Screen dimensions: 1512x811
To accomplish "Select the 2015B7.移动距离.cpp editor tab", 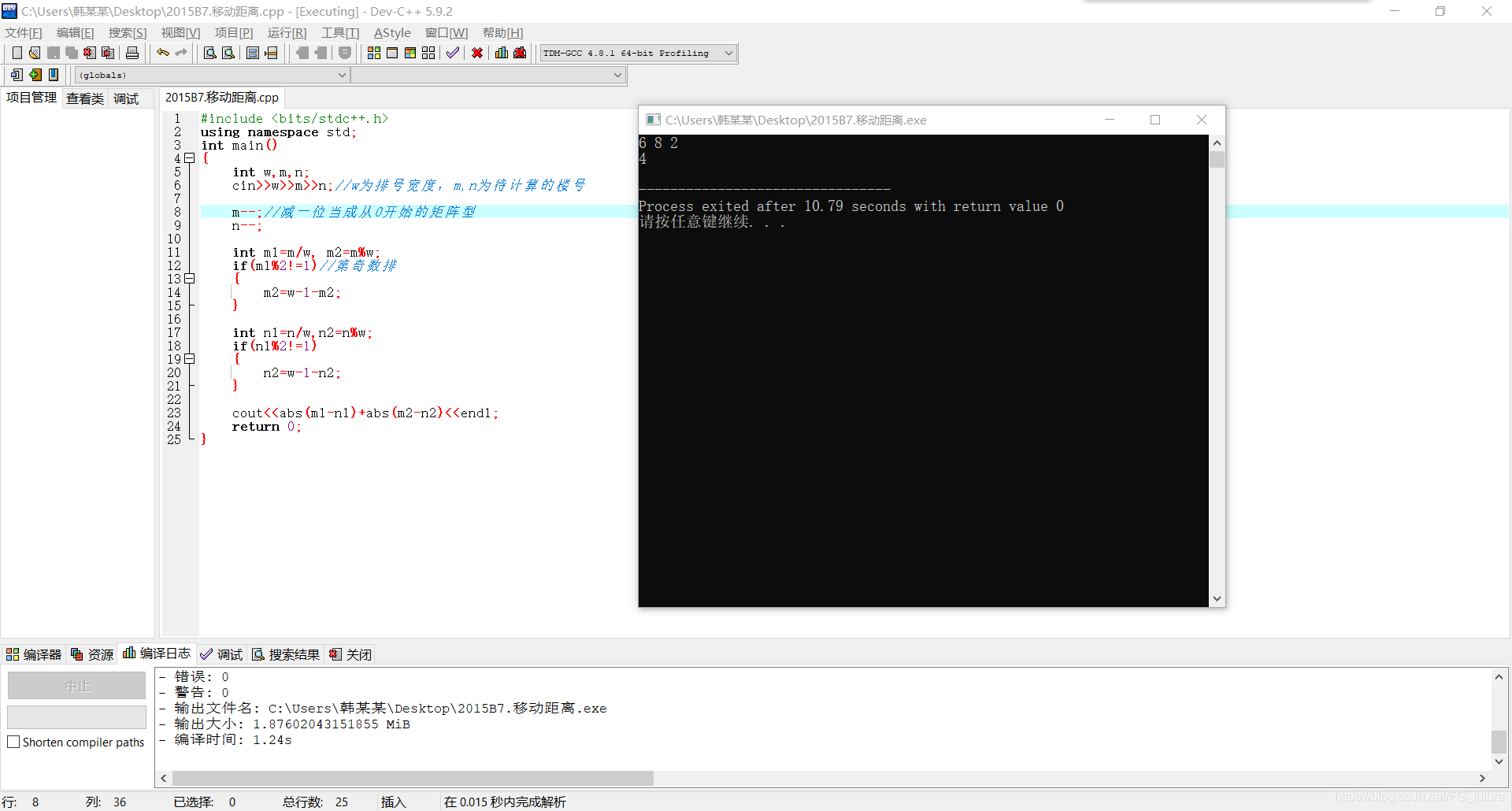I will (222, 98).
